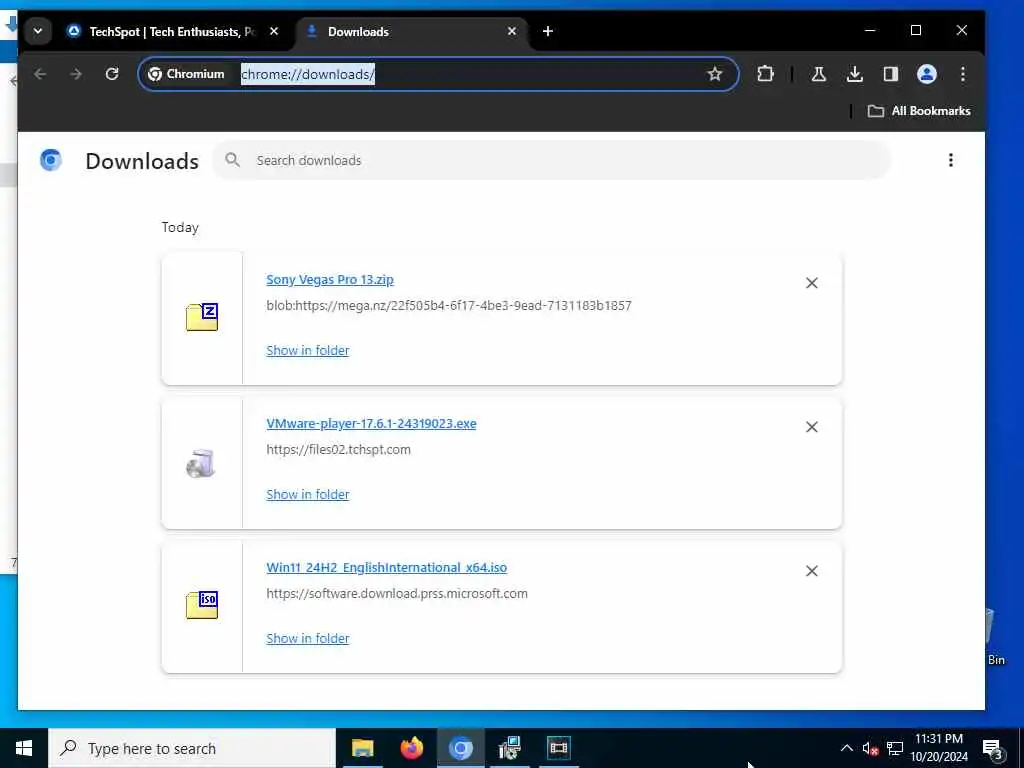The width and height of the screenshot is (1024, 768).
Task: Show Win11_24H2 iso in folder
Action: (x=308, y=639)
